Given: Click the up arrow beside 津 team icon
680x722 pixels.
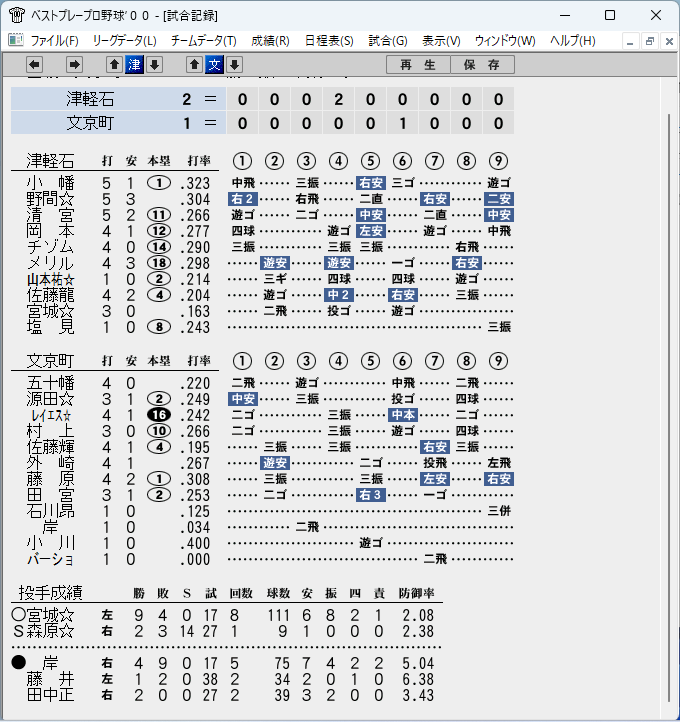Looking at the screenshot, I should [115, 64].
